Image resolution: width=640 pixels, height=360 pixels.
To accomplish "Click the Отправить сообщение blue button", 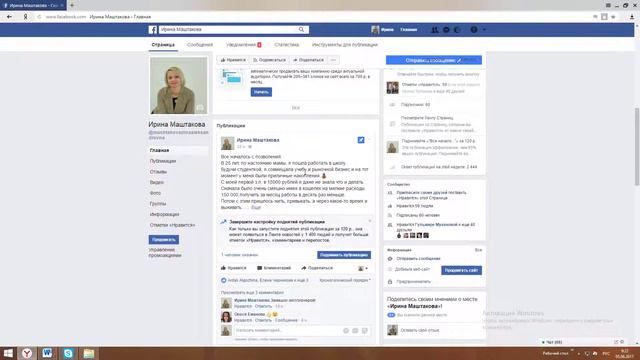I will 434,60.
